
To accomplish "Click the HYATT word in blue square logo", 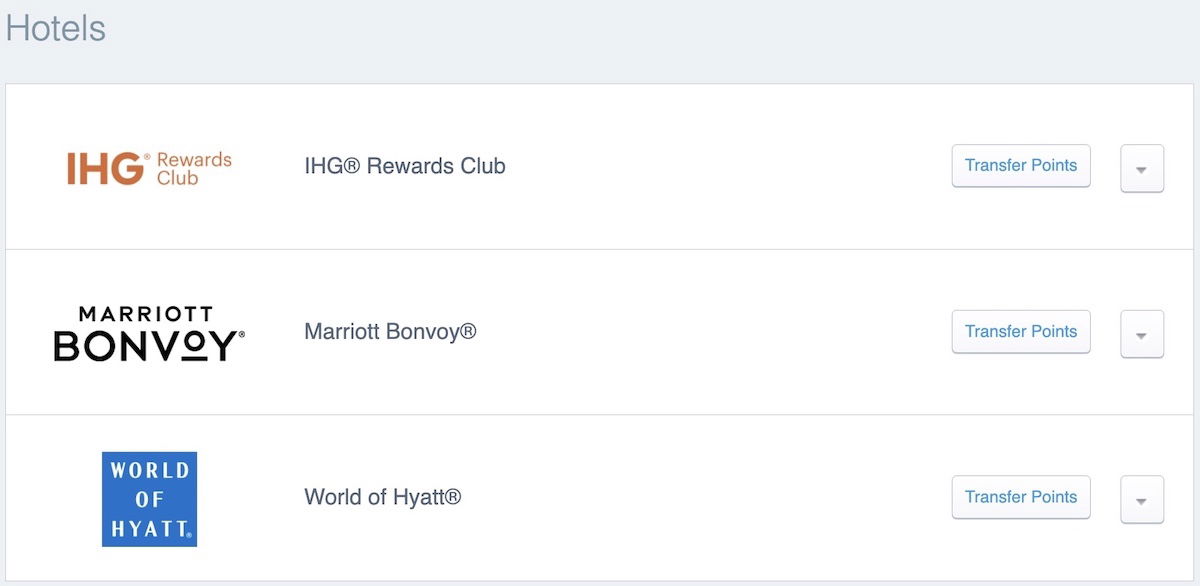I will click(x=149, y=527).
